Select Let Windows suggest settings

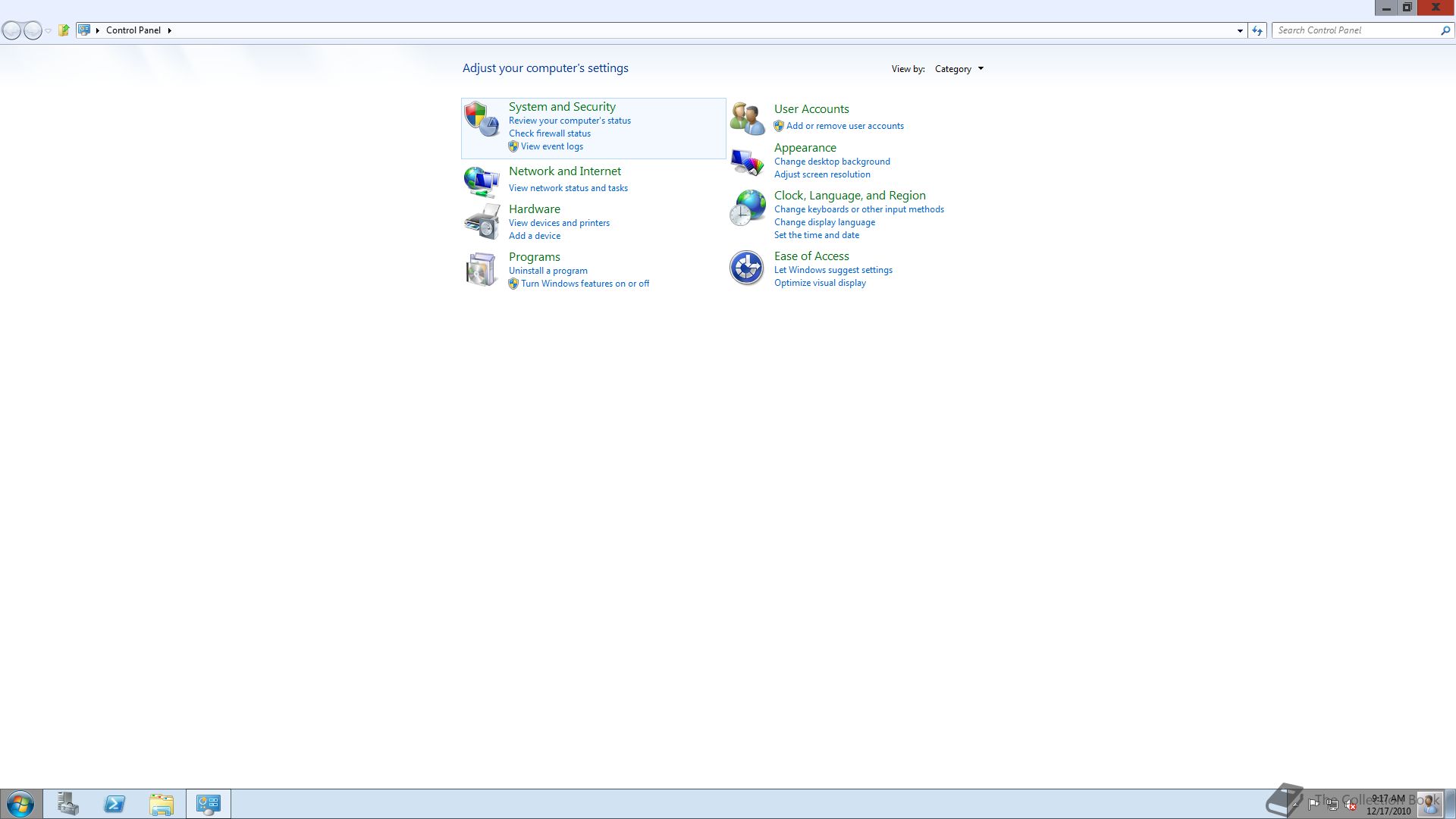point(833,270)
